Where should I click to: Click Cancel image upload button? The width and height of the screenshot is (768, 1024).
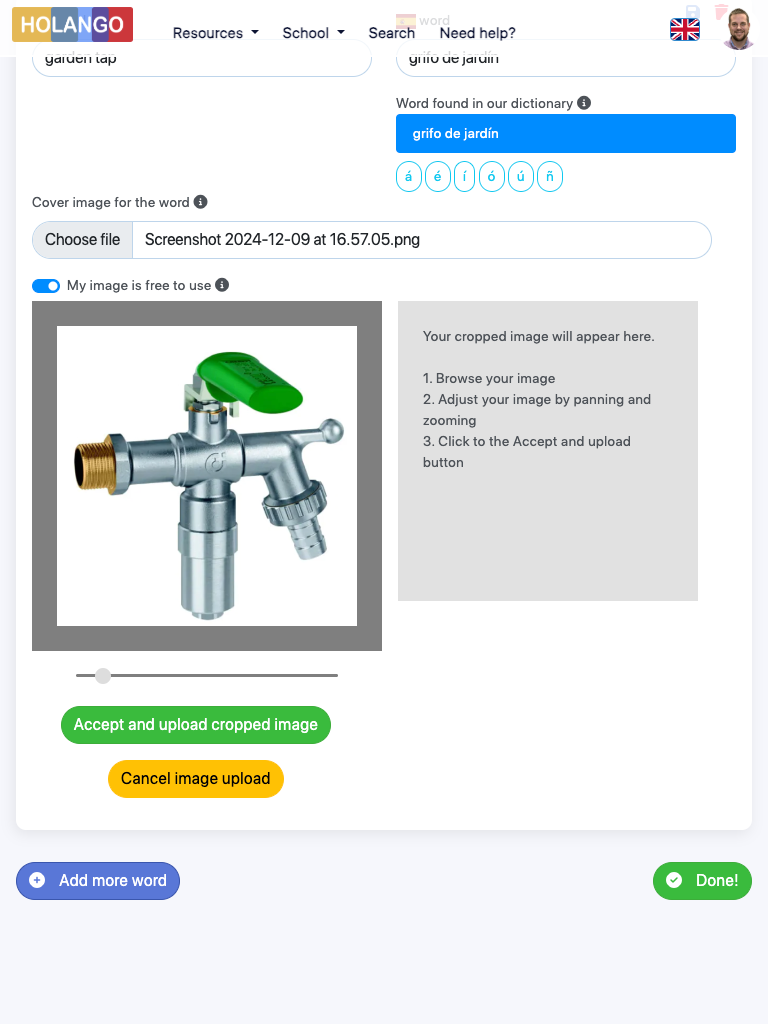196,779
